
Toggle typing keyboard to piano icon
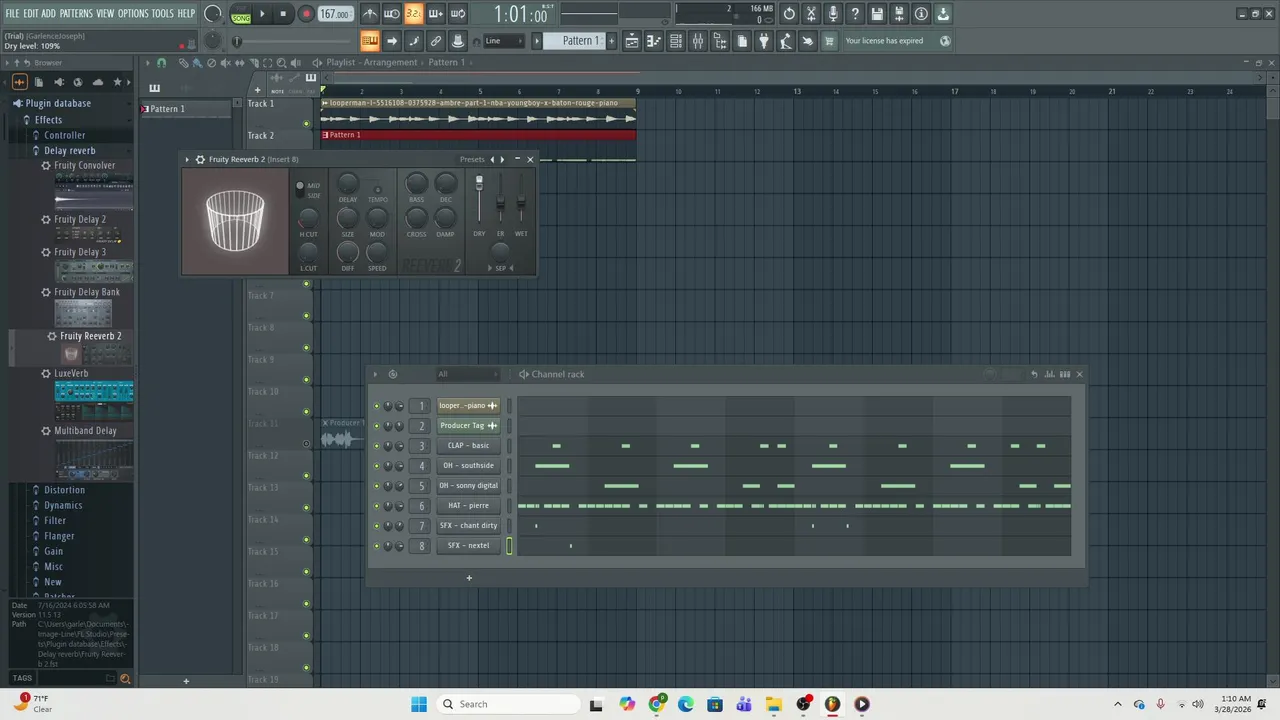pos(370,41)
